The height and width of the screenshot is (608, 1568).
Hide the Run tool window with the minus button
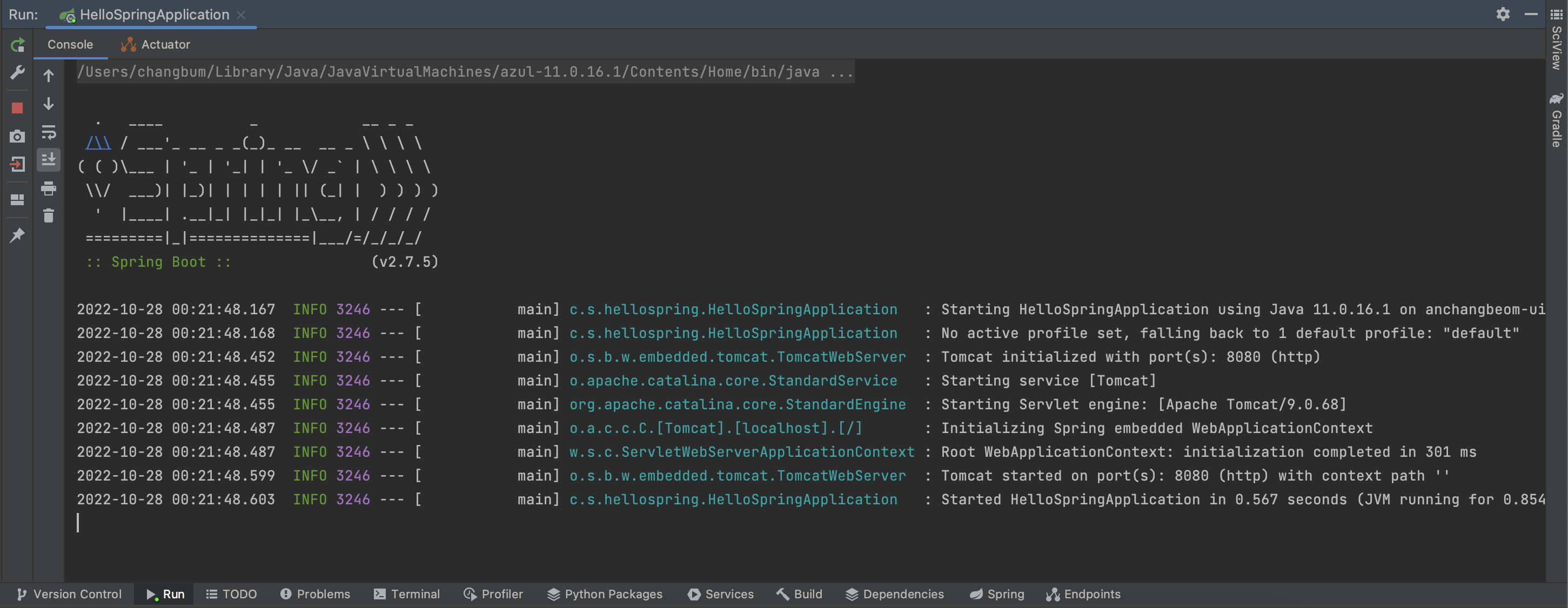click(x=1531, y=14)
